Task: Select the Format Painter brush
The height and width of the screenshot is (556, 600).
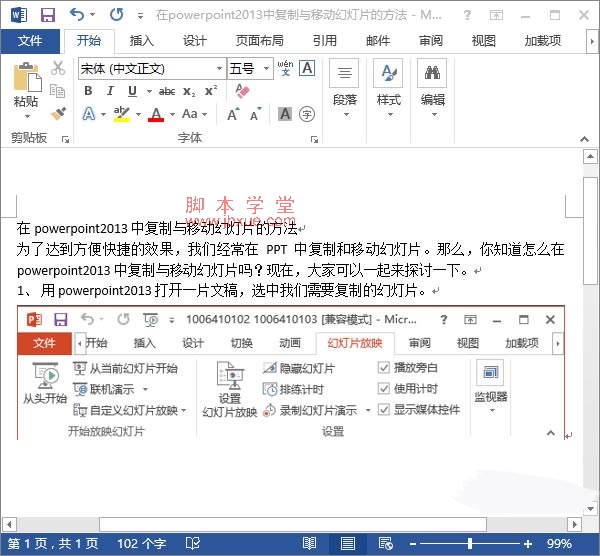Action: click(58, 113)
